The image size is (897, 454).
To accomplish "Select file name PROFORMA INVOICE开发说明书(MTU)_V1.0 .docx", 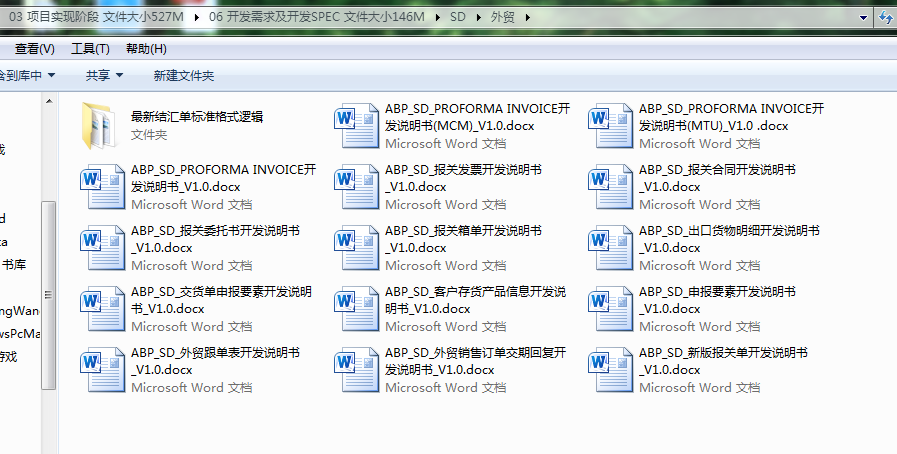I will (x=732, y=117).
